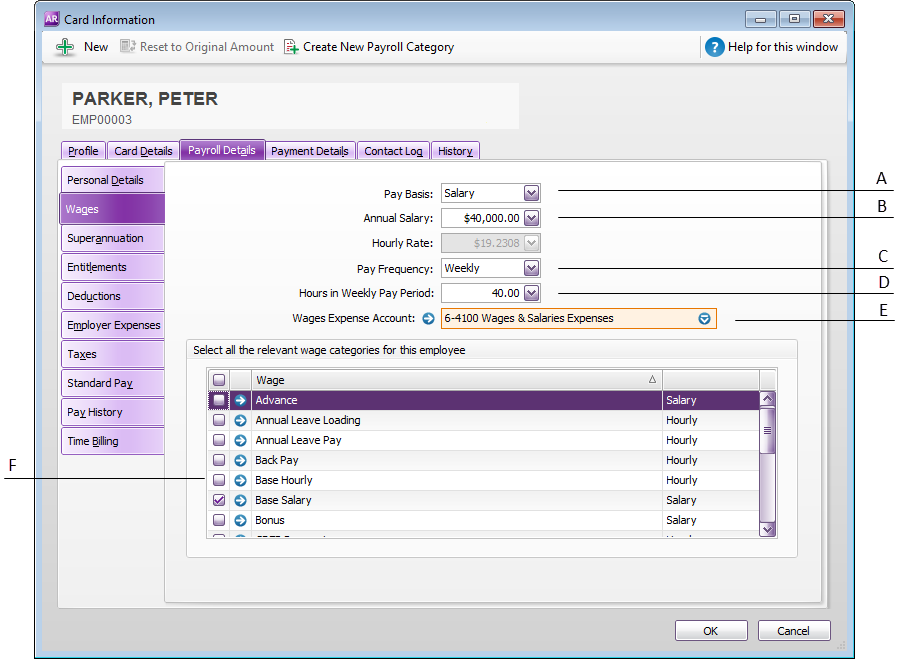The height and width of the screenshot is (659, 906).
Task: Open the Bonus detail arrow
Action: (240, 520)
